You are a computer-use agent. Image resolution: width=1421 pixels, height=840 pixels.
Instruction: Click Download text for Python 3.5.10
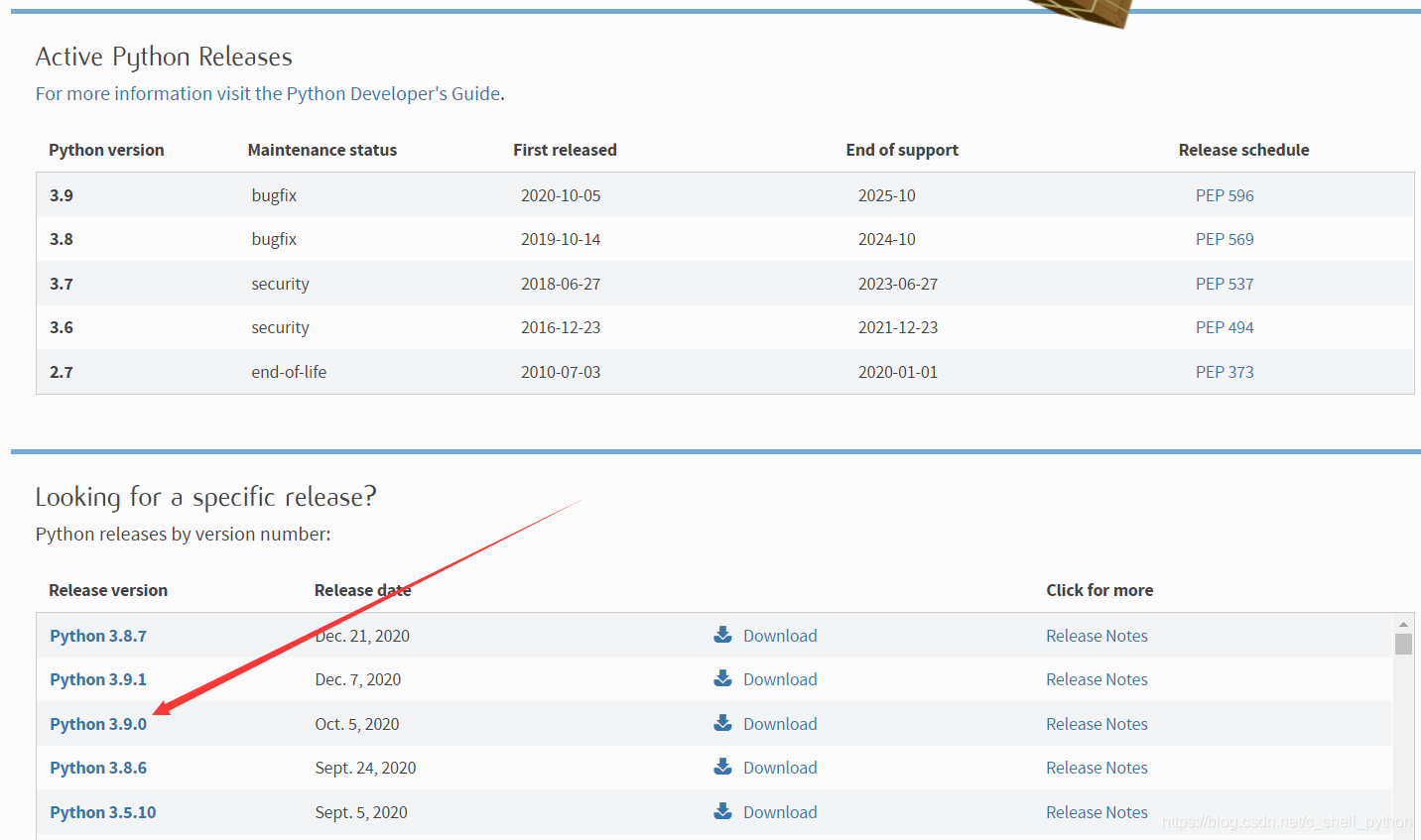(x=780, y=812)
